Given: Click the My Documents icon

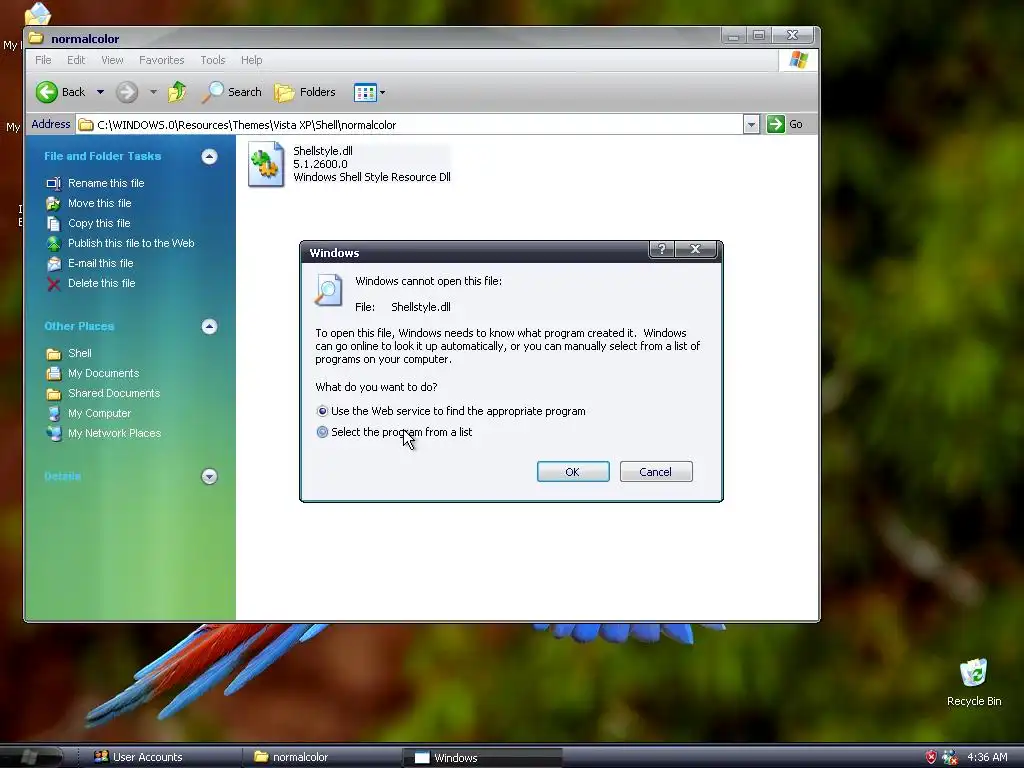Looking at the screenshot, I should pos(54,374).
